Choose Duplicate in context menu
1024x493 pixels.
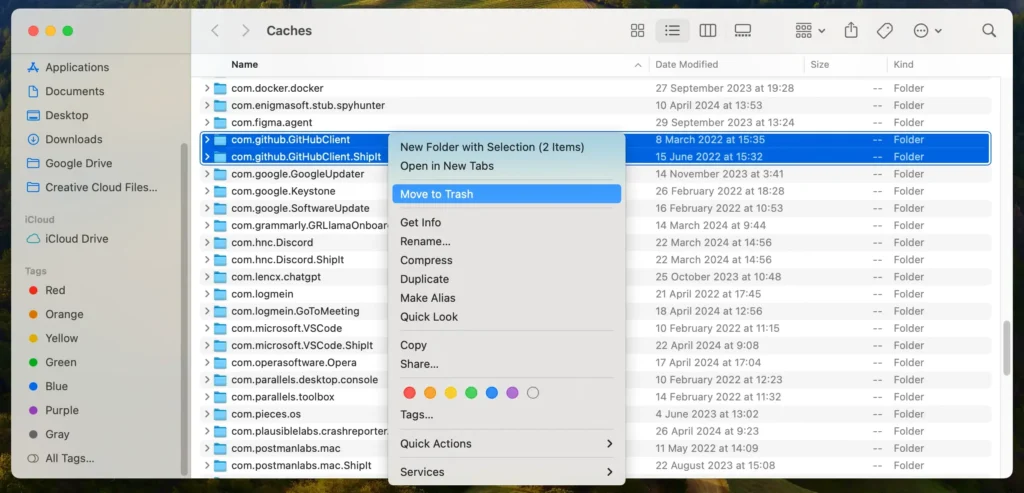[506, 279]
